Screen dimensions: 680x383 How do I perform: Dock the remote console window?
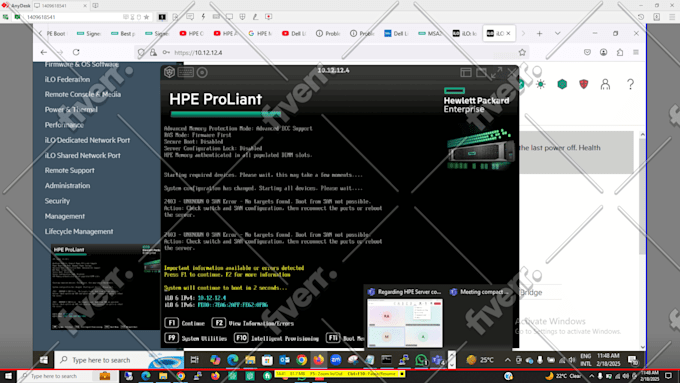tap(466, 72)
